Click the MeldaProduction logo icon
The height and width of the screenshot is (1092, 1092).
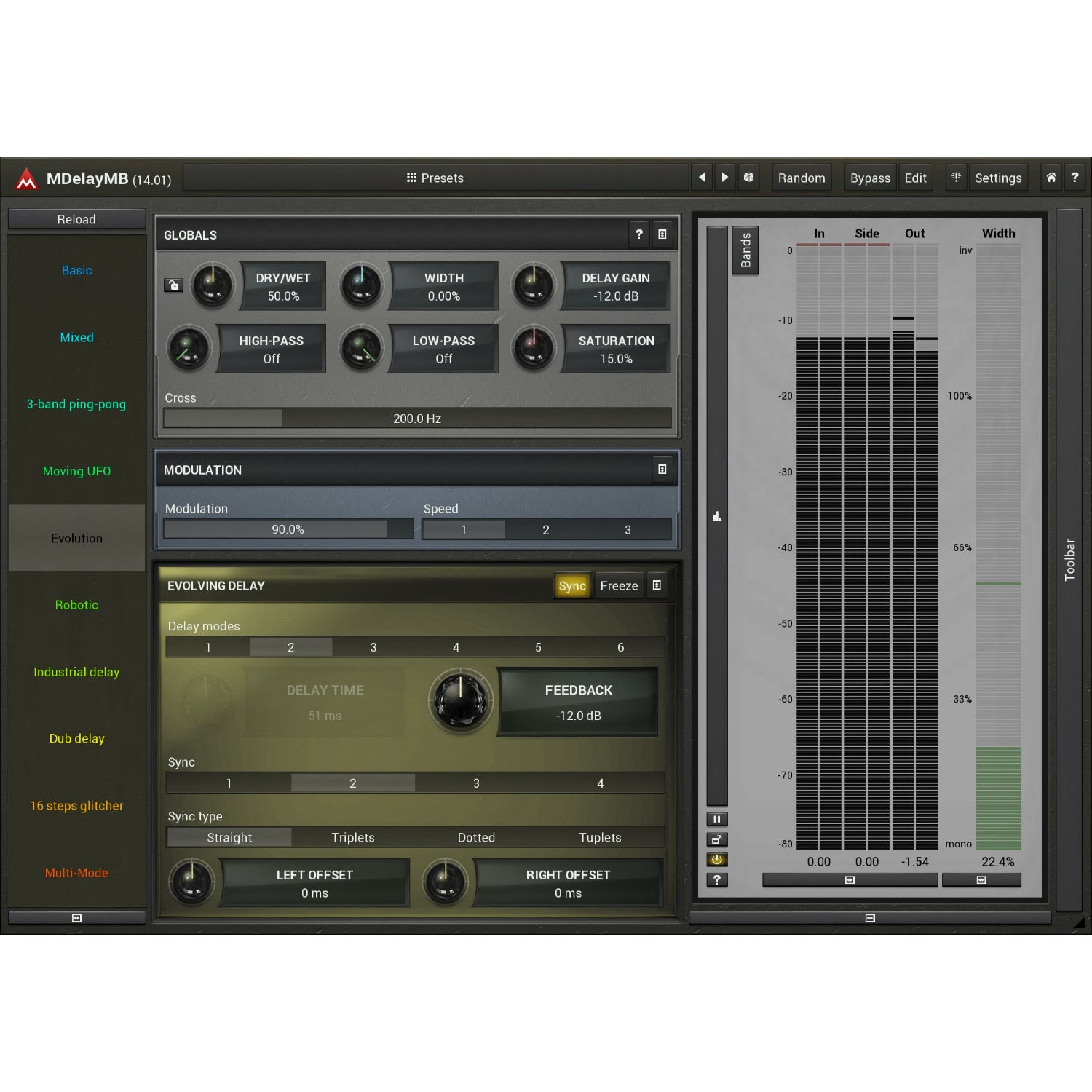[26, 178]
